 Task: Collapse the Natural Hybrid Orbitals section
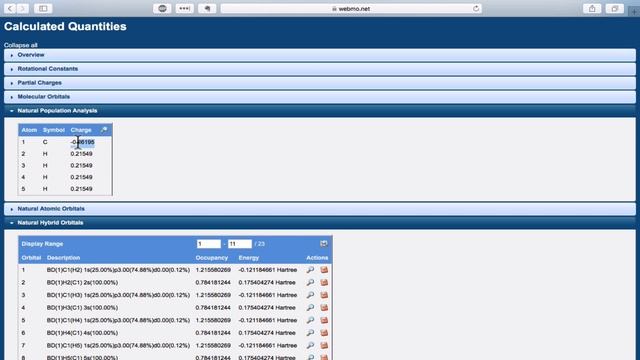point(320,222)
